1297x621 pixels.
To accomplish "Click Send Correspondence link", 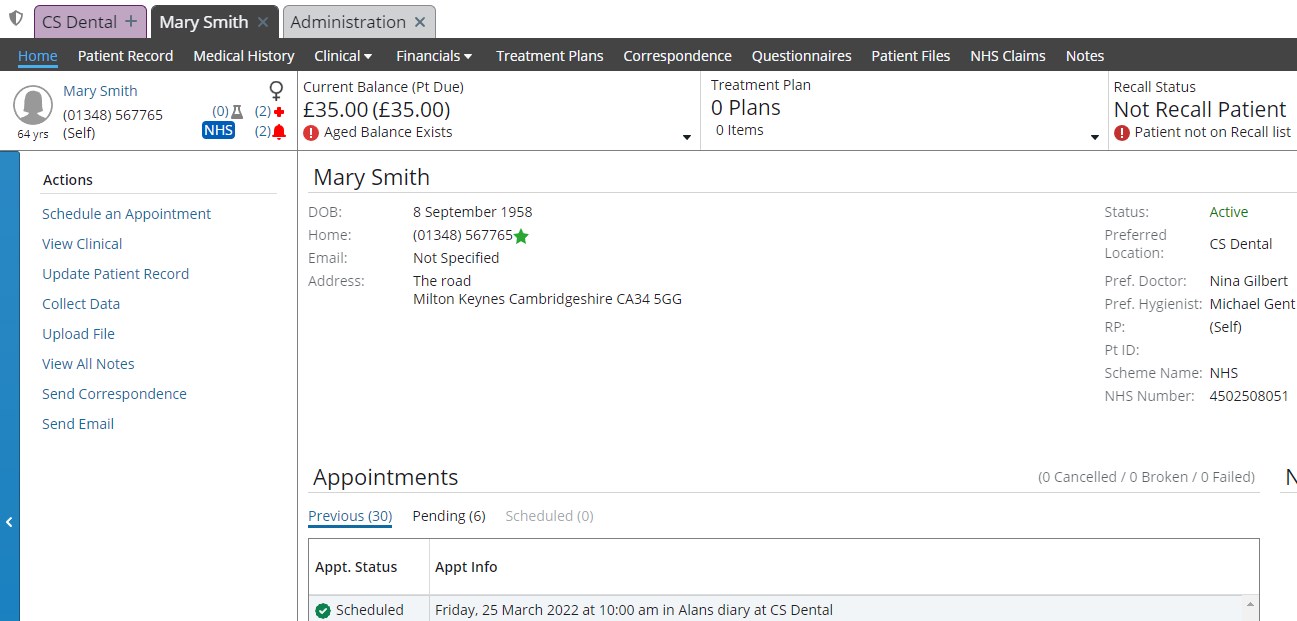I will point(115,394).
